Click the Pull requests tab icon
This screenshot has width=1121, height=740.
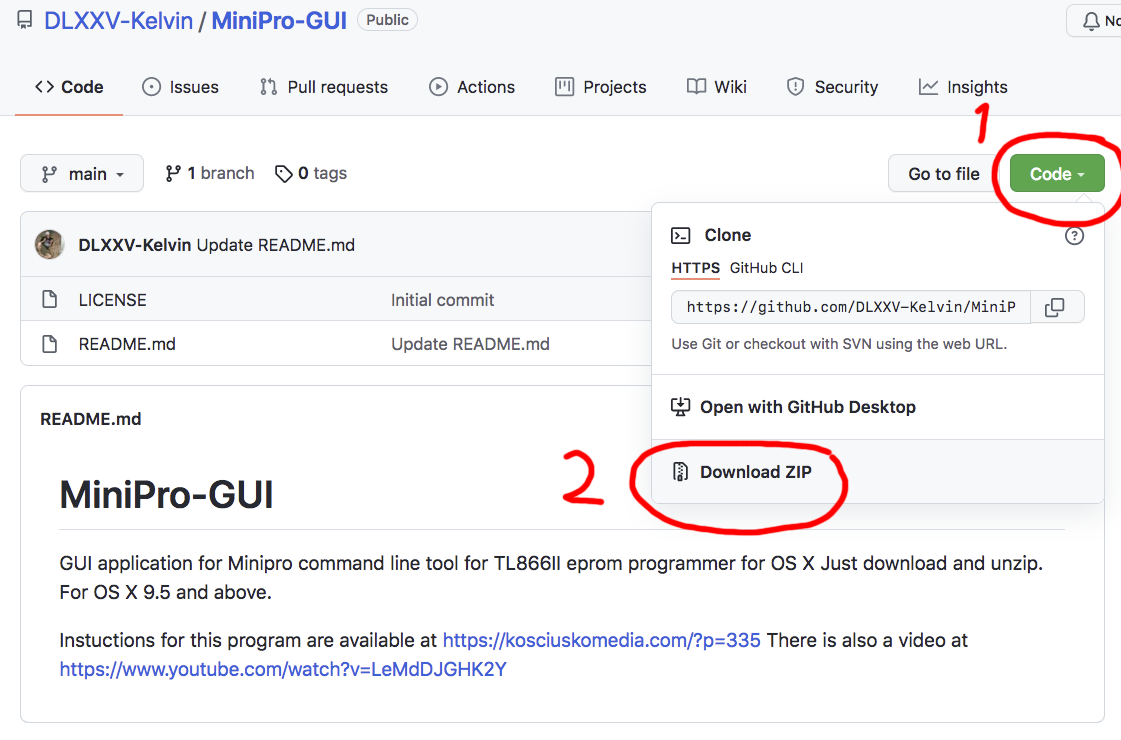[x=269, y=87]
